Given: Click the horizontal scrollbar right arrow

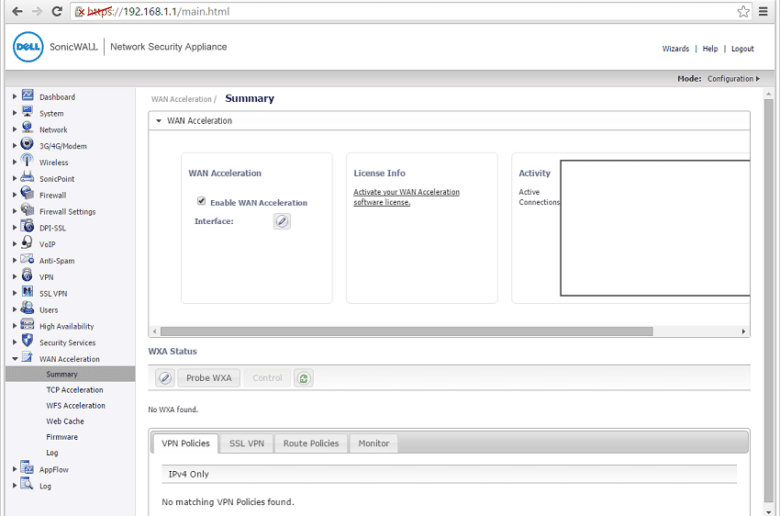Looking at the screenshot, I should pyautogui.click(x=743, y=331).
